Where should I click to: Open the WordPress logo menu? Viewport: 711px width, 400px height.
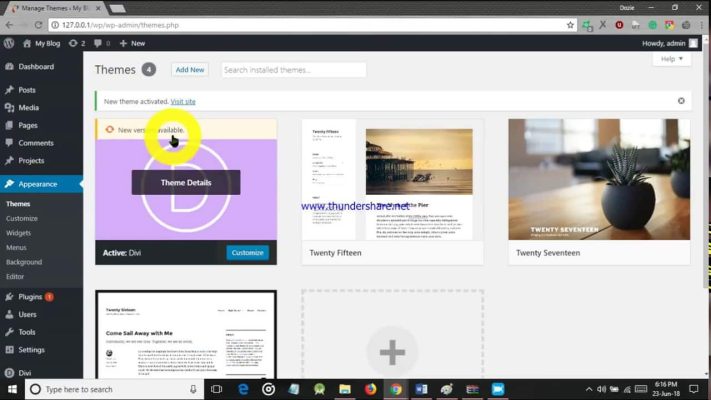click(x=9, y=43)
